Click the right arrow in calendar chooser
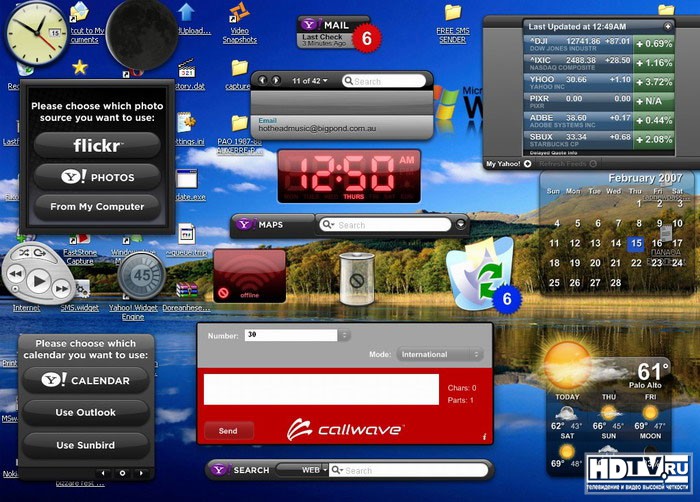The image size is (700, 502). point(141,473)
